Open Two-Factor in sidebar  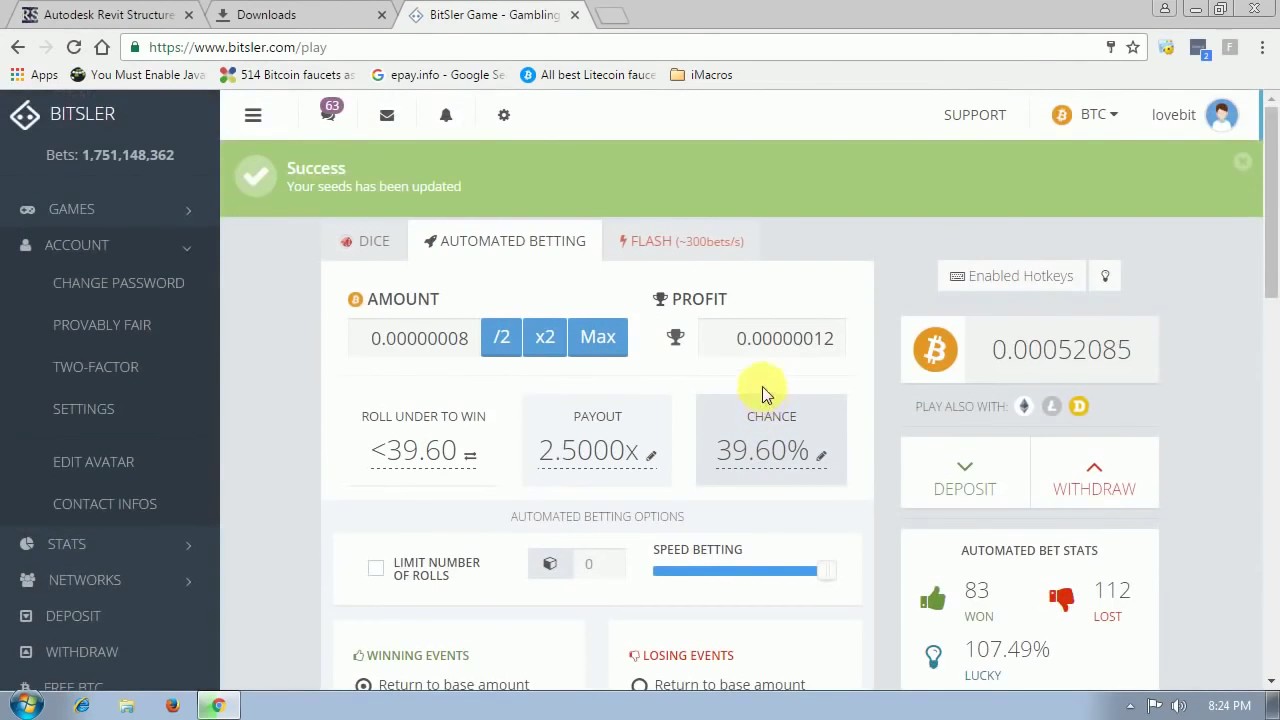[x=96, y=367]
